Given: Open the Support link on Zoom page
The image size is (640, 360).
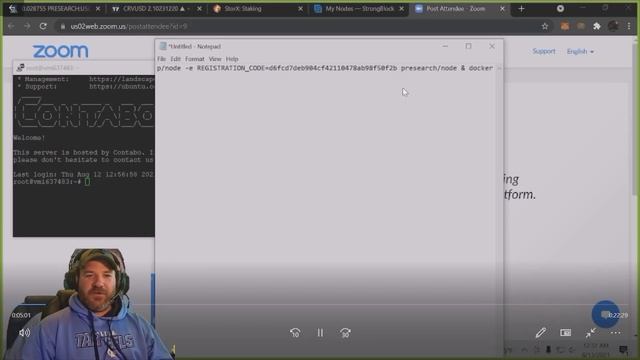Looking at the screenshot, I should 544,51.
